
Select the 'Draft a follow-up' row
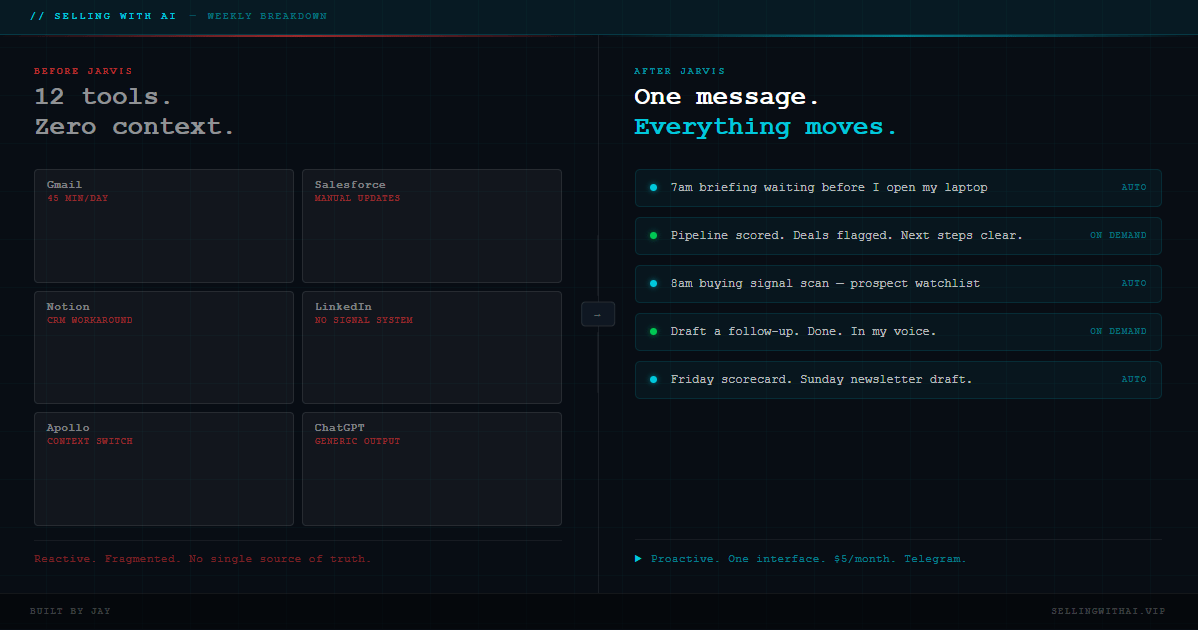[x=898, y=332]
